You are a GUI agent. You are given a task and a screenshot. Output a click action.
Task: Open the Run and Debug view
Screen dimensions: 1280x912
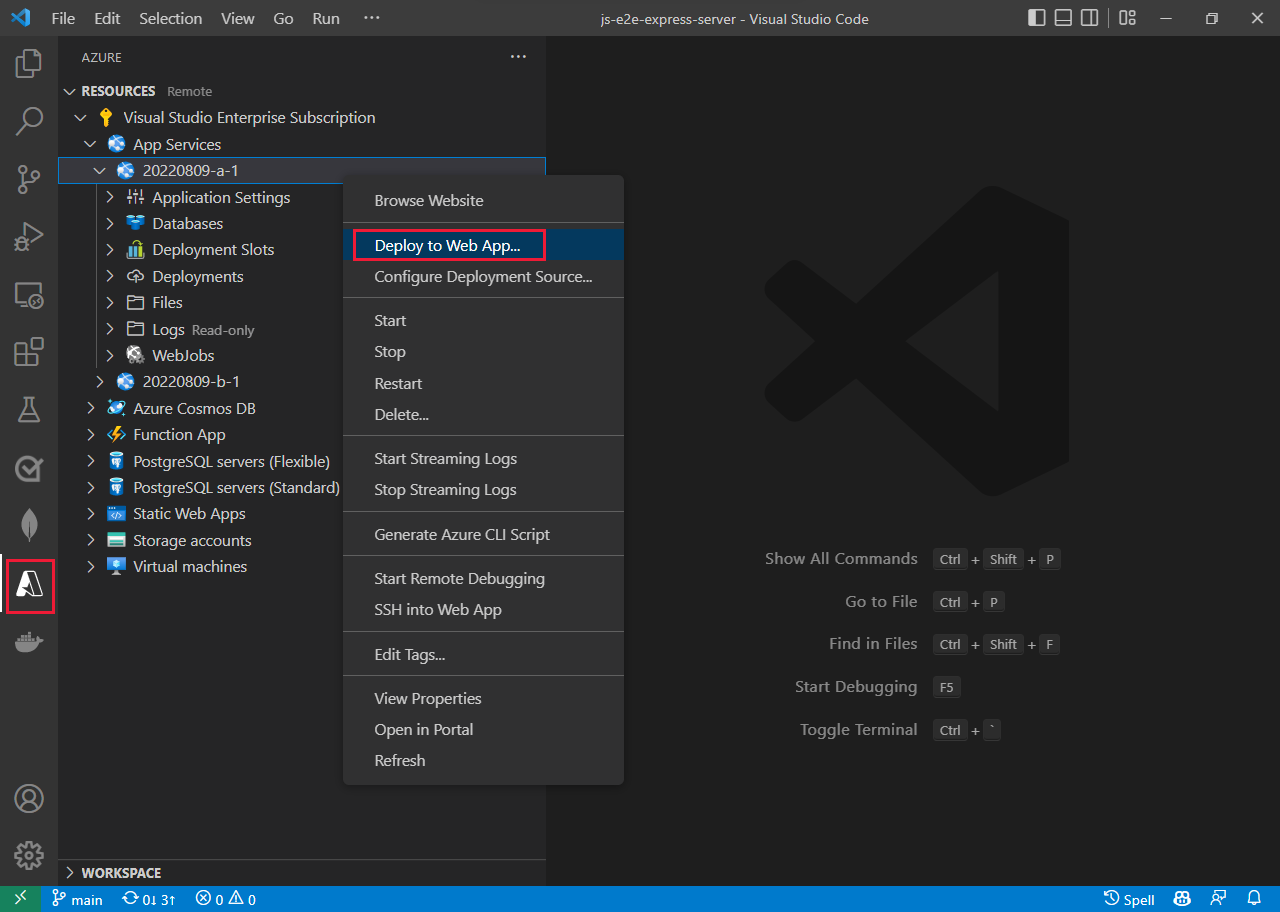(x=29, y=237)
